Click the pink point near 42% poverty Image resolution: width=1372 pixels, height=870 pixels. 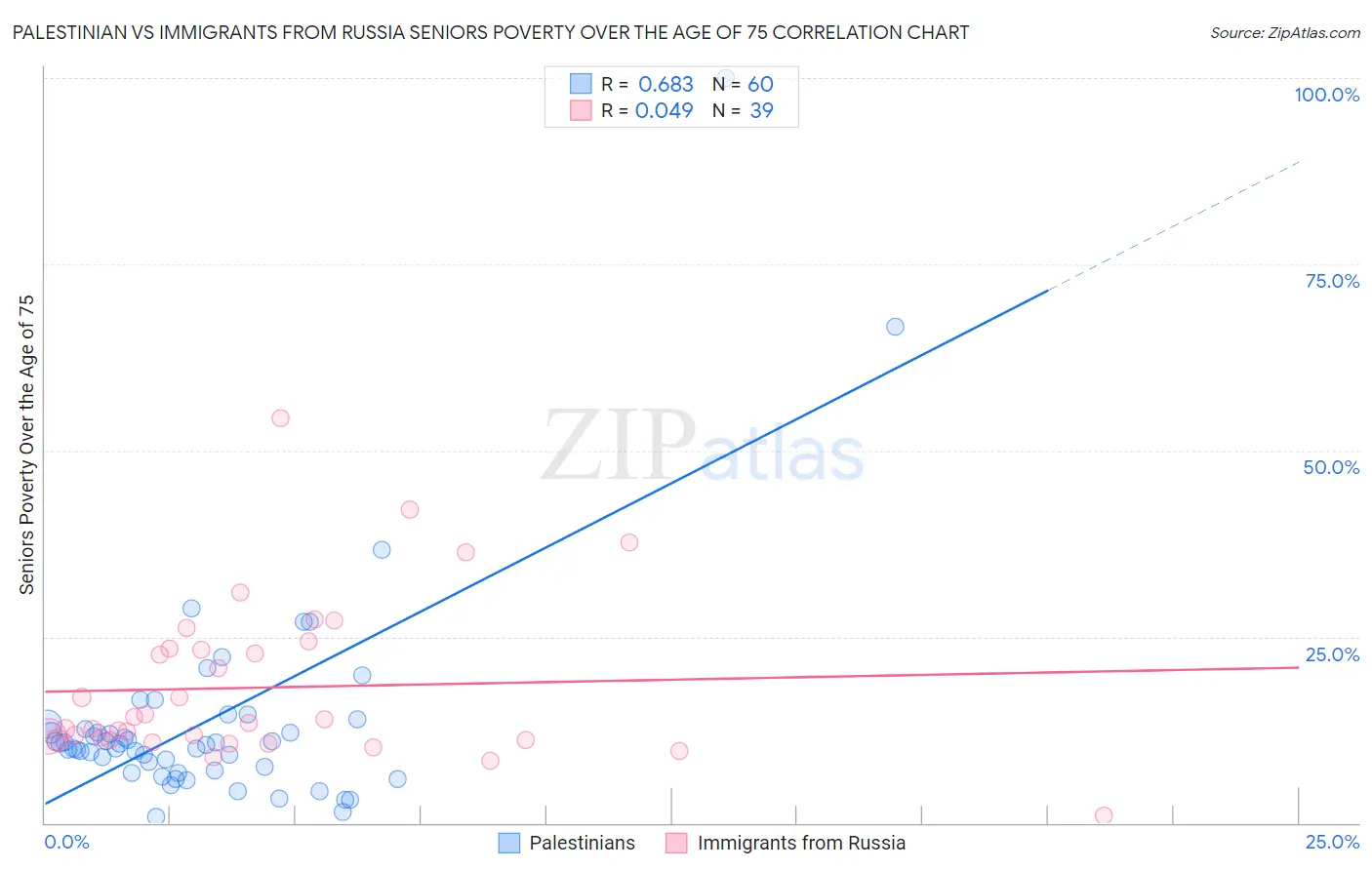410,510
